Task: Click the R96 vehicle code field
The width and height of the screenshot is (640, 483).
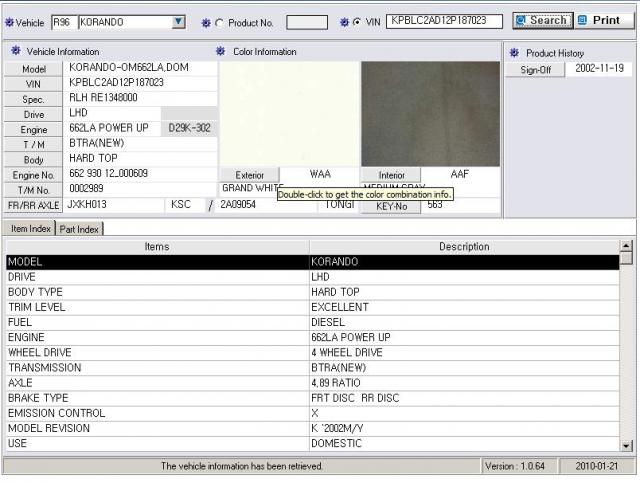Action: (x=64, y=22)
